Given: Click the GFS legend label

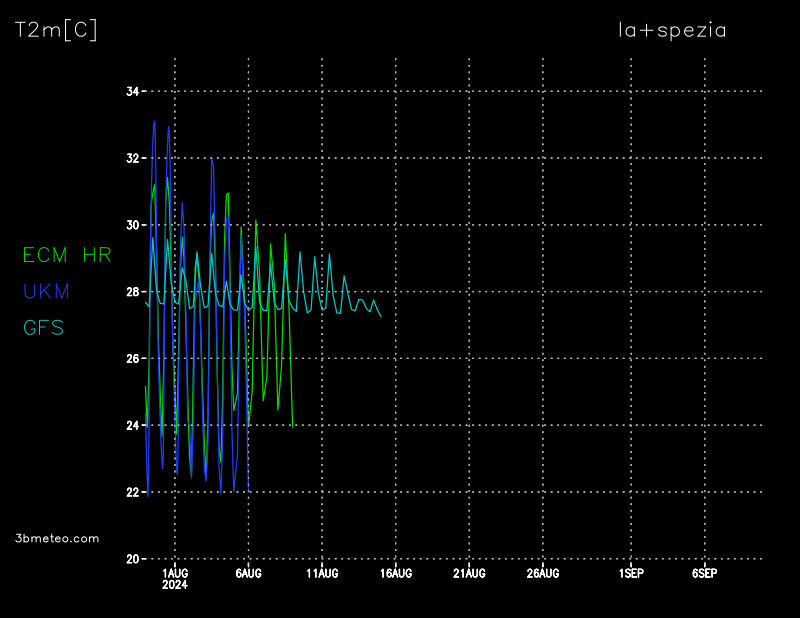Looking at the screenshot, I should (44, 327).
